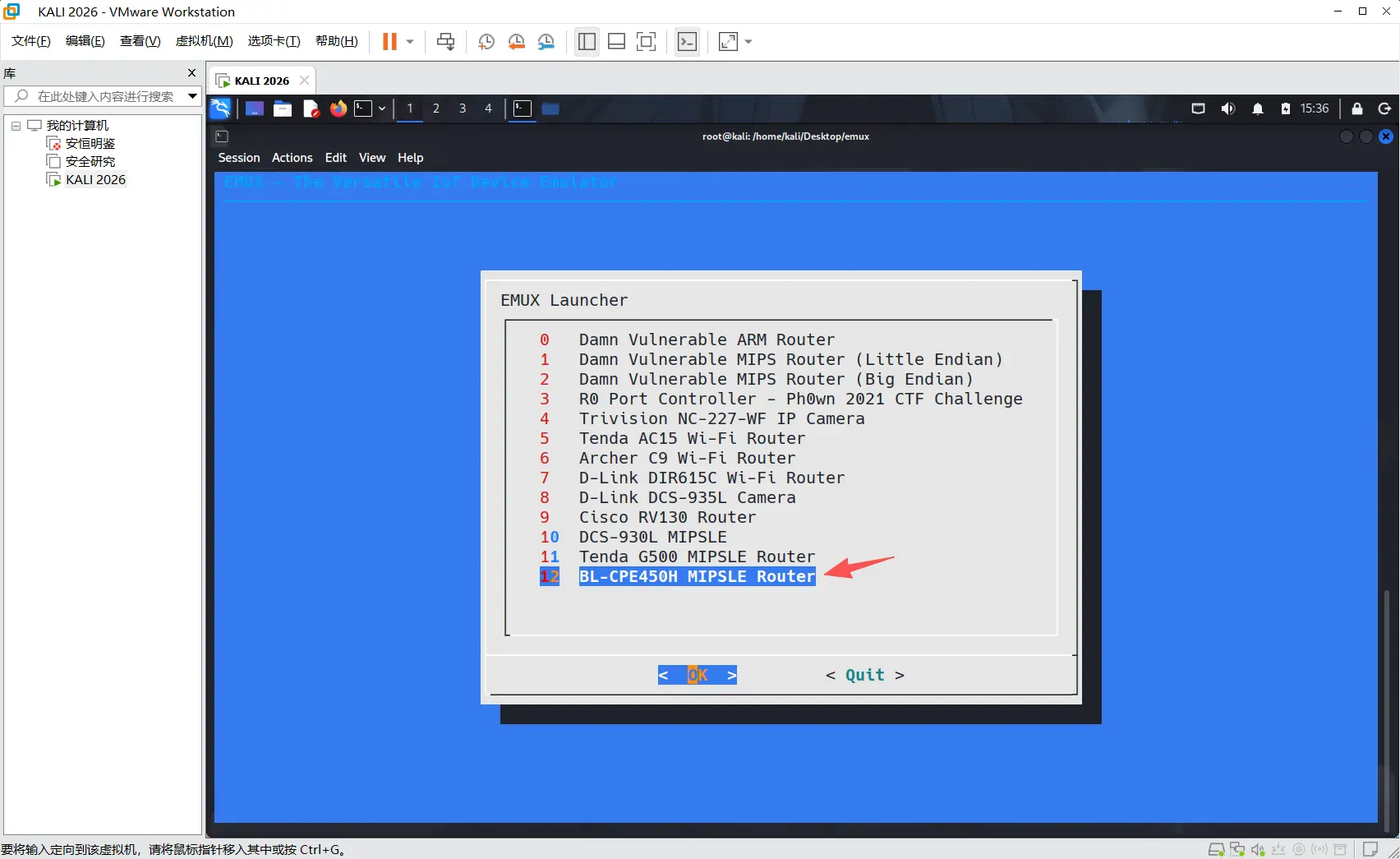The width and height of the screenshot is (1400, 859).
Task: Launch Firefox from the Kali panel
Action: pos(338,109)
